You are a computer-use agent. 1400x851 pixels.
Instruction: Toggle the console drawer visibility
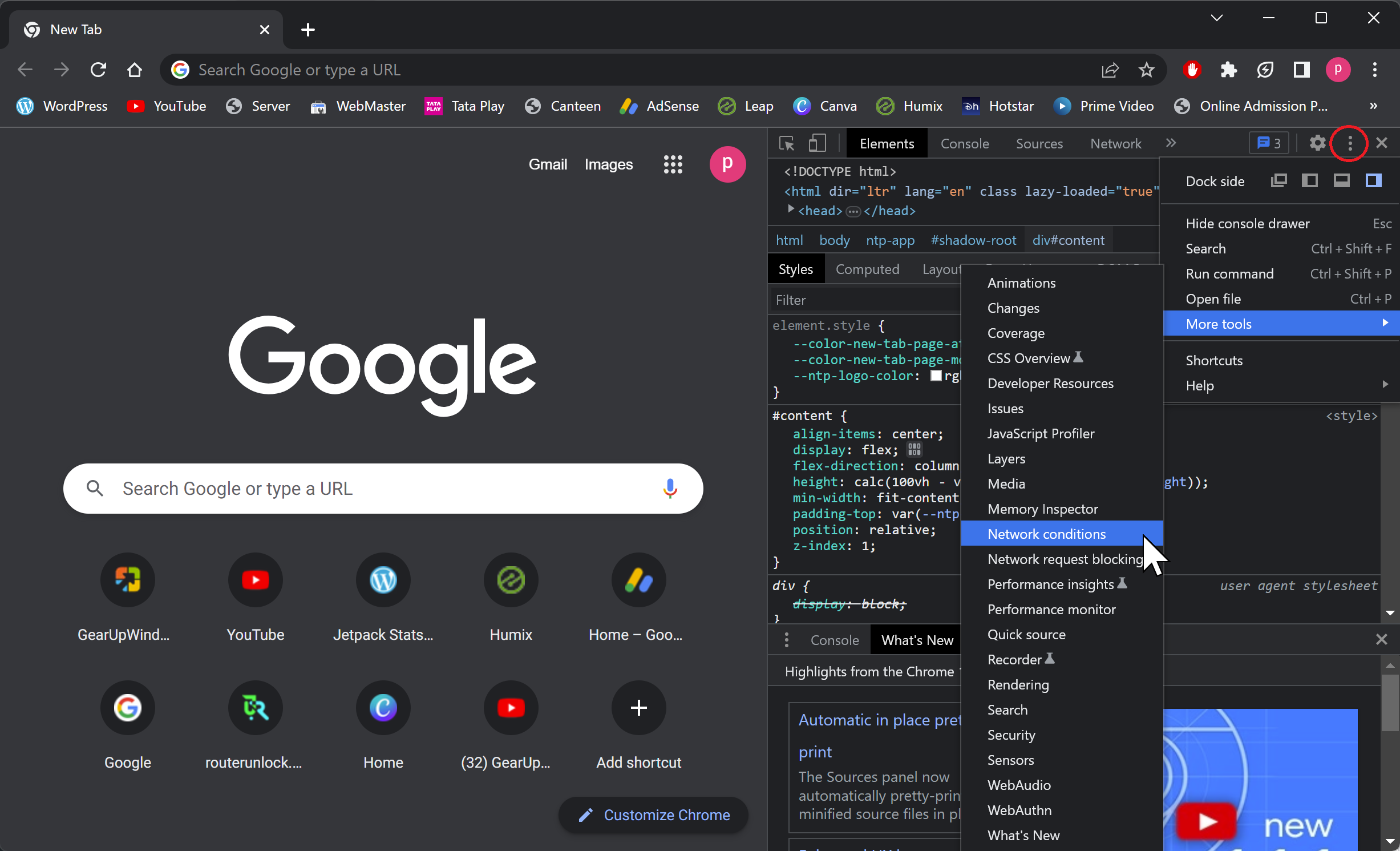[x=1247, y=222]
